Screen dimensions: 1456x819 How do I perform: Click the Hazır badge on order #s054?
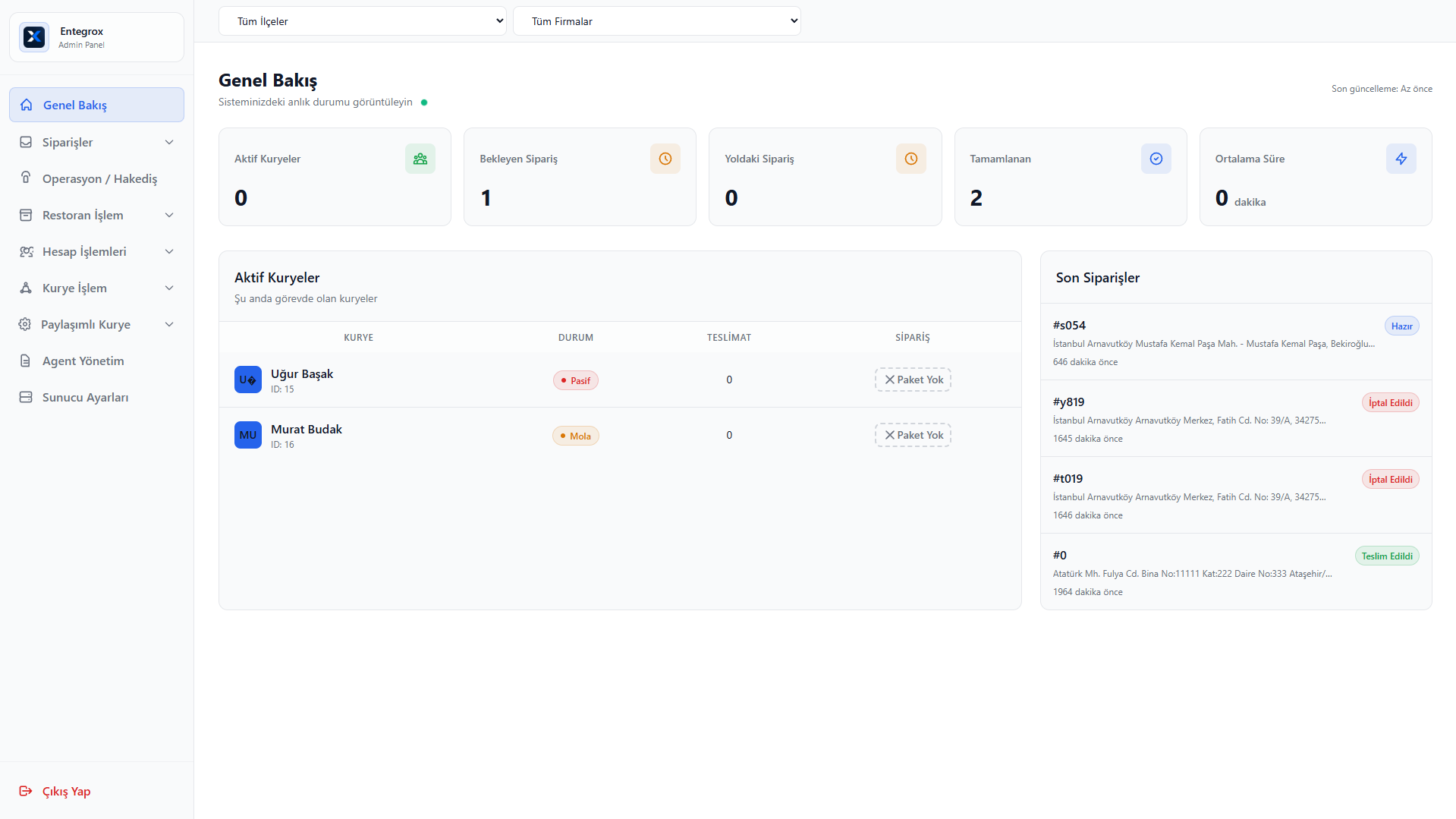[x=1401, y=326]
